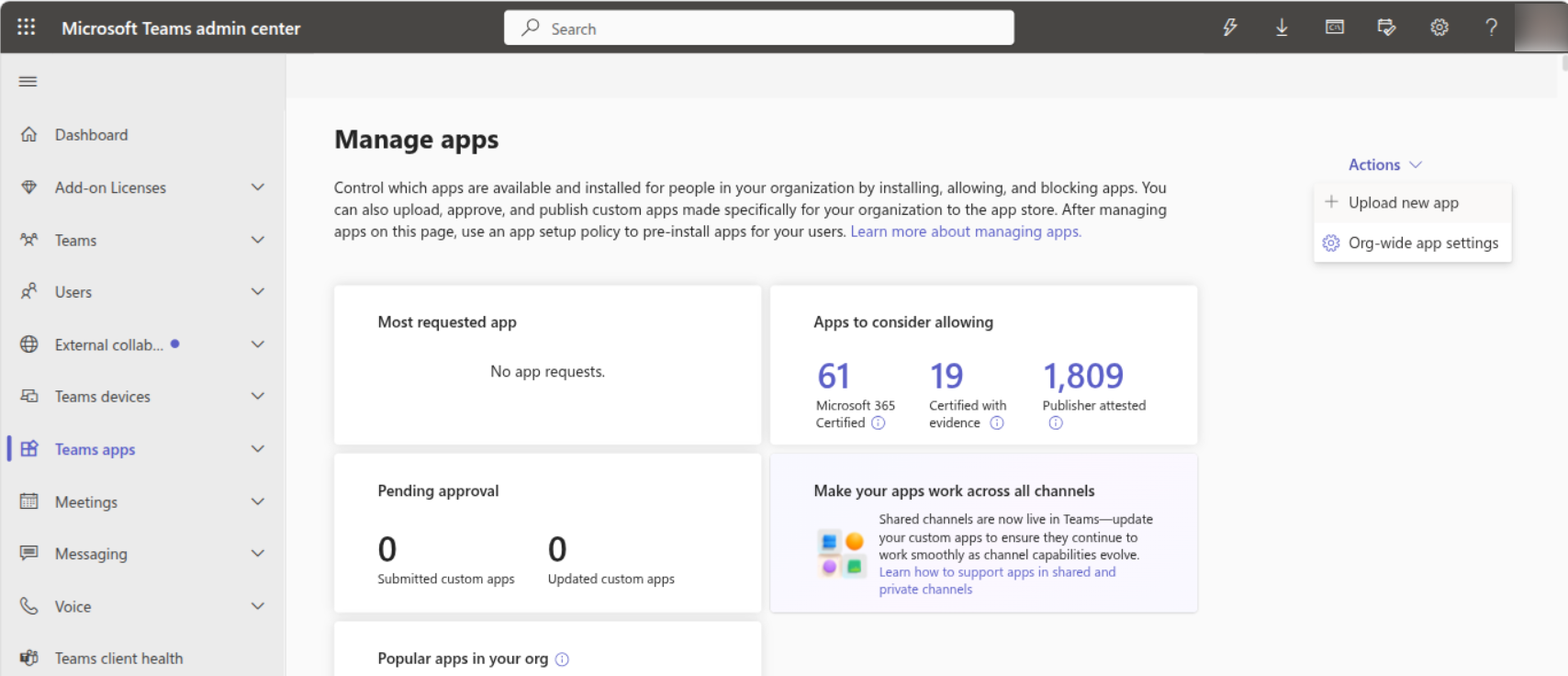
Task: Click the download arrow icon in header
Action: 1282,28
